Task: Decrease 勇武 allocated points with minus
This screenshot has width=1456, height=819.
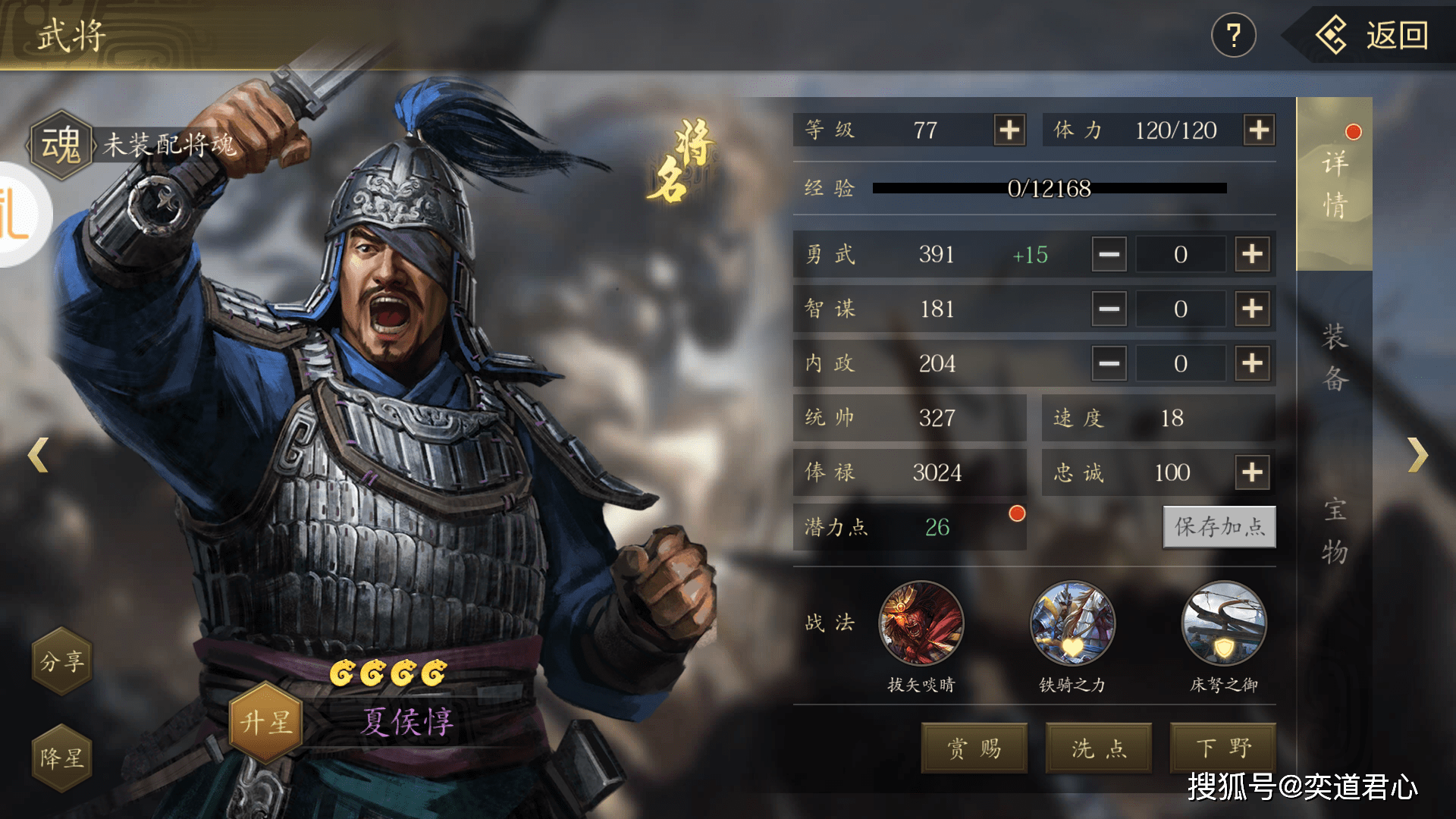Action: point(1109,254)
